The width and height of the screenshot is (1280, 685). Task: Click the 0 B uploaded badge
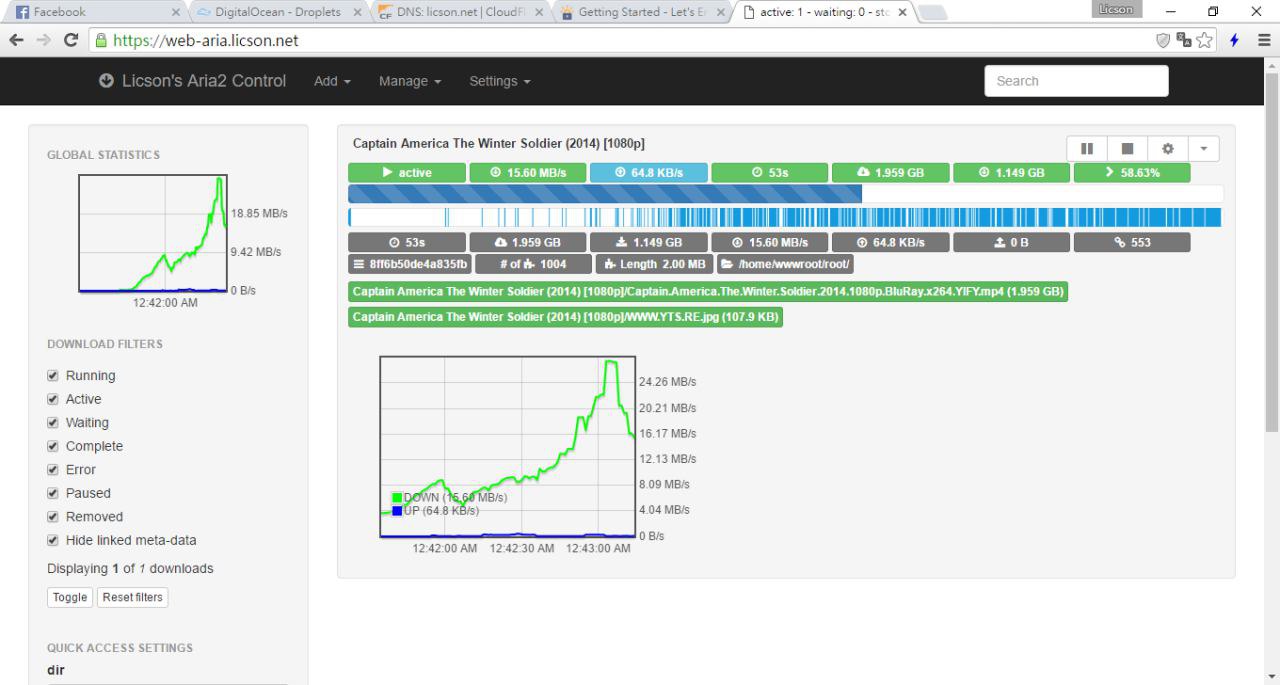click(1011, 242)
